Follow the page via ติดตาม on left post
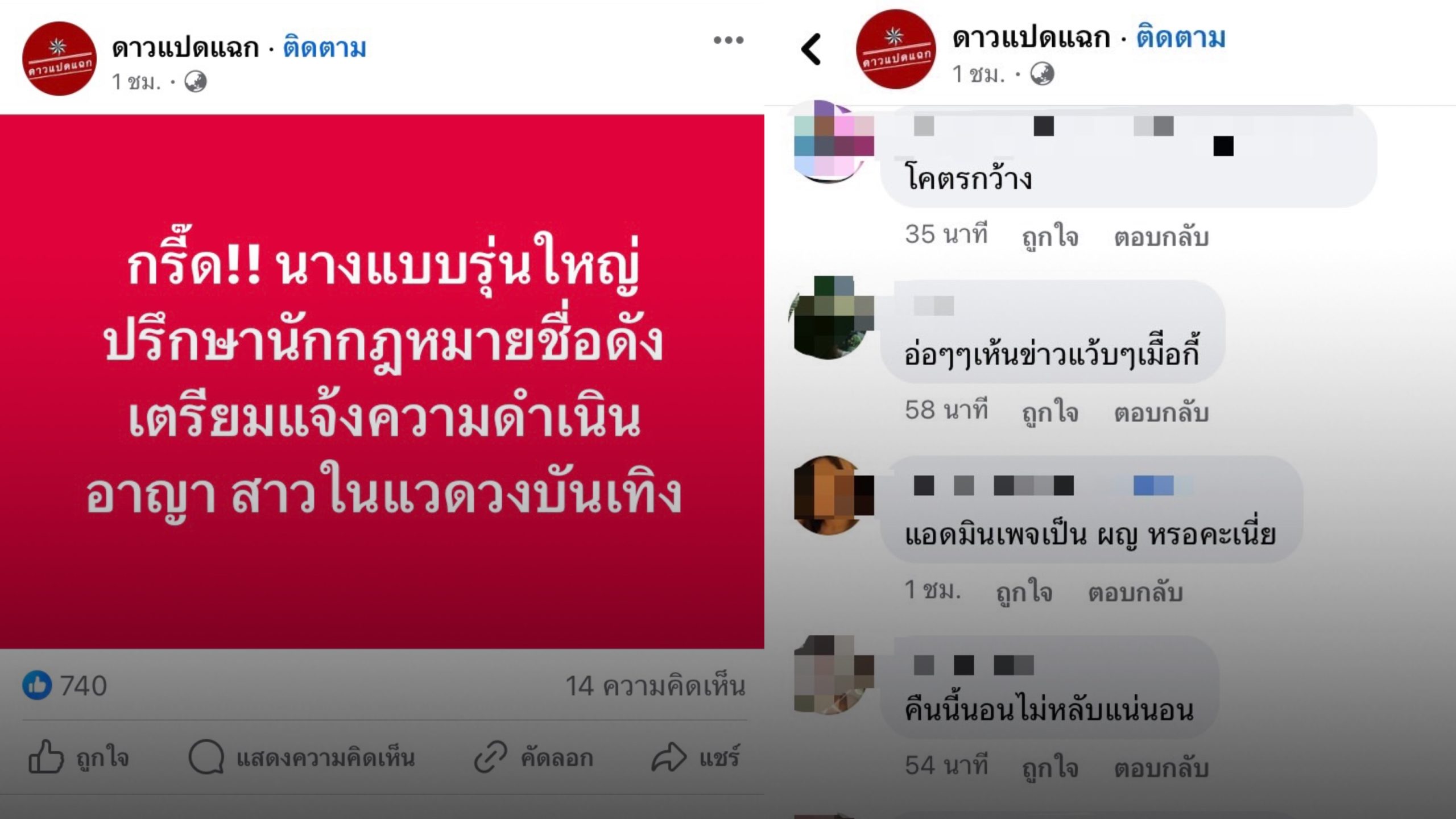 pyautogui.click(x=325, y=47)
